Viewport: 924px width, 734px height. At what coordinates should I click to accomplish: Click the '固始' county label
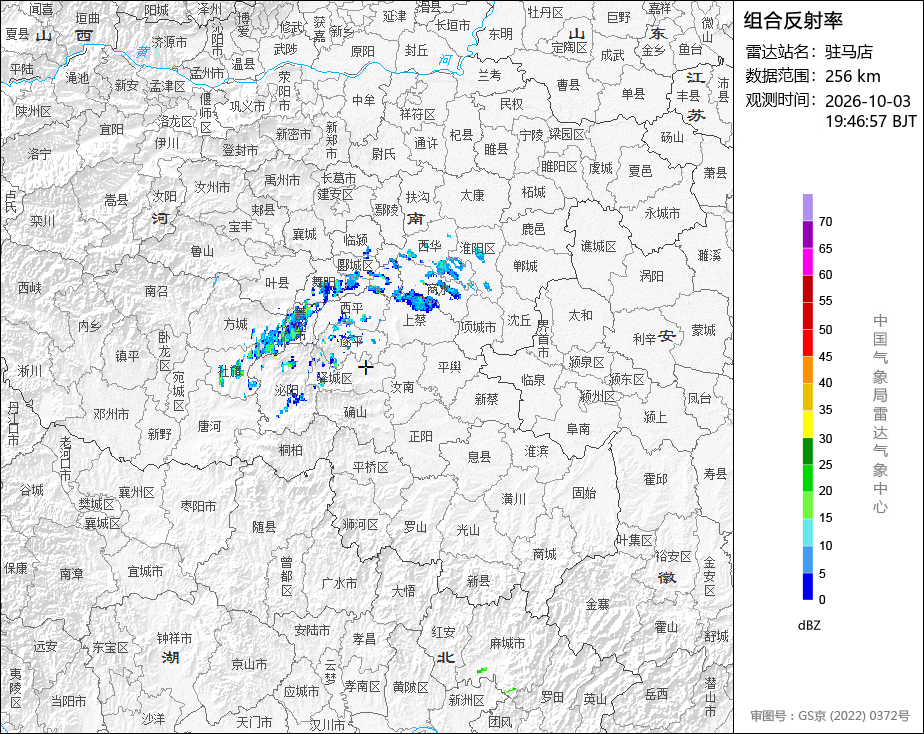(584, 492)
